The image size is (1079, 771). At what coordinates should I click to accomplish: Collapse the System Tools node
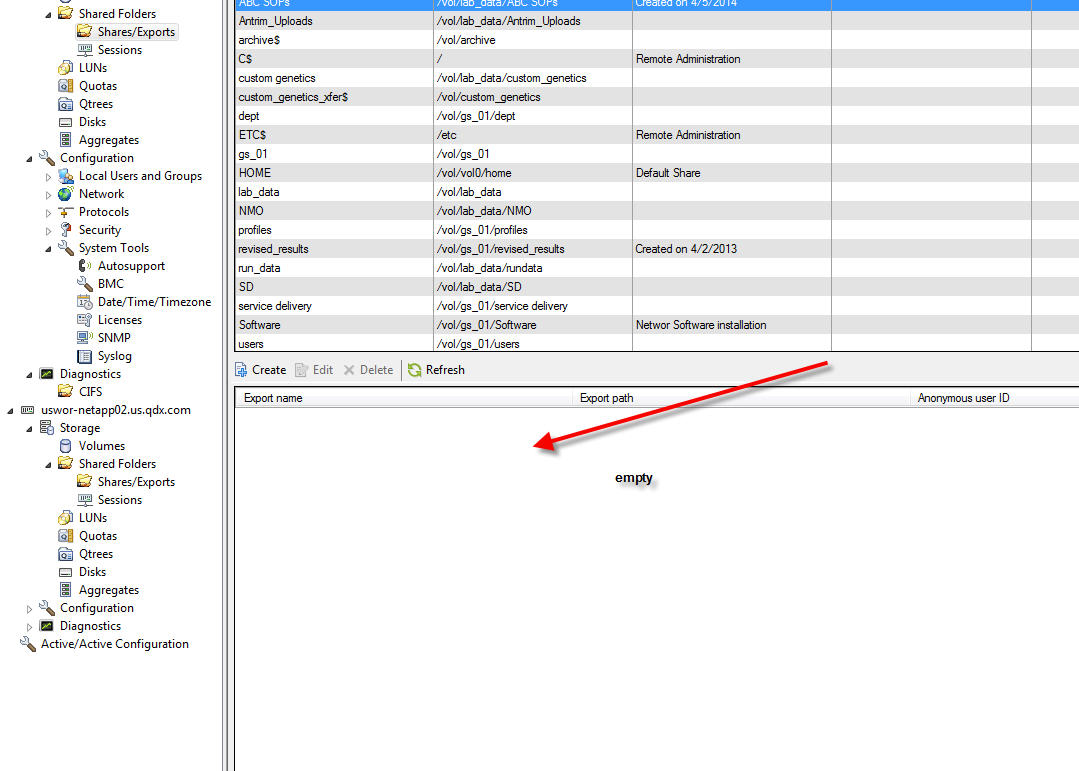point(48,248)
